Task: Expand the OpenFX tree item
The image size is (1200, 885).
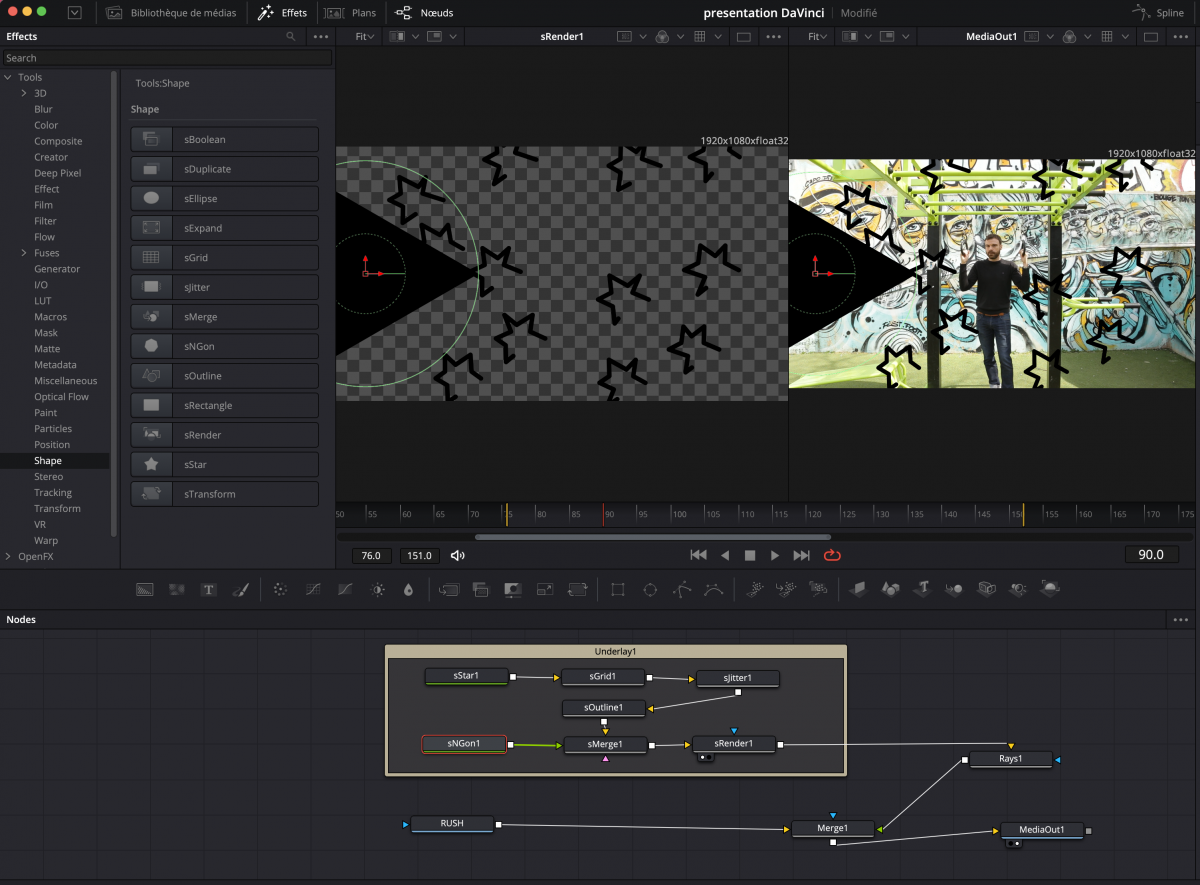Action: click(8, 556)
